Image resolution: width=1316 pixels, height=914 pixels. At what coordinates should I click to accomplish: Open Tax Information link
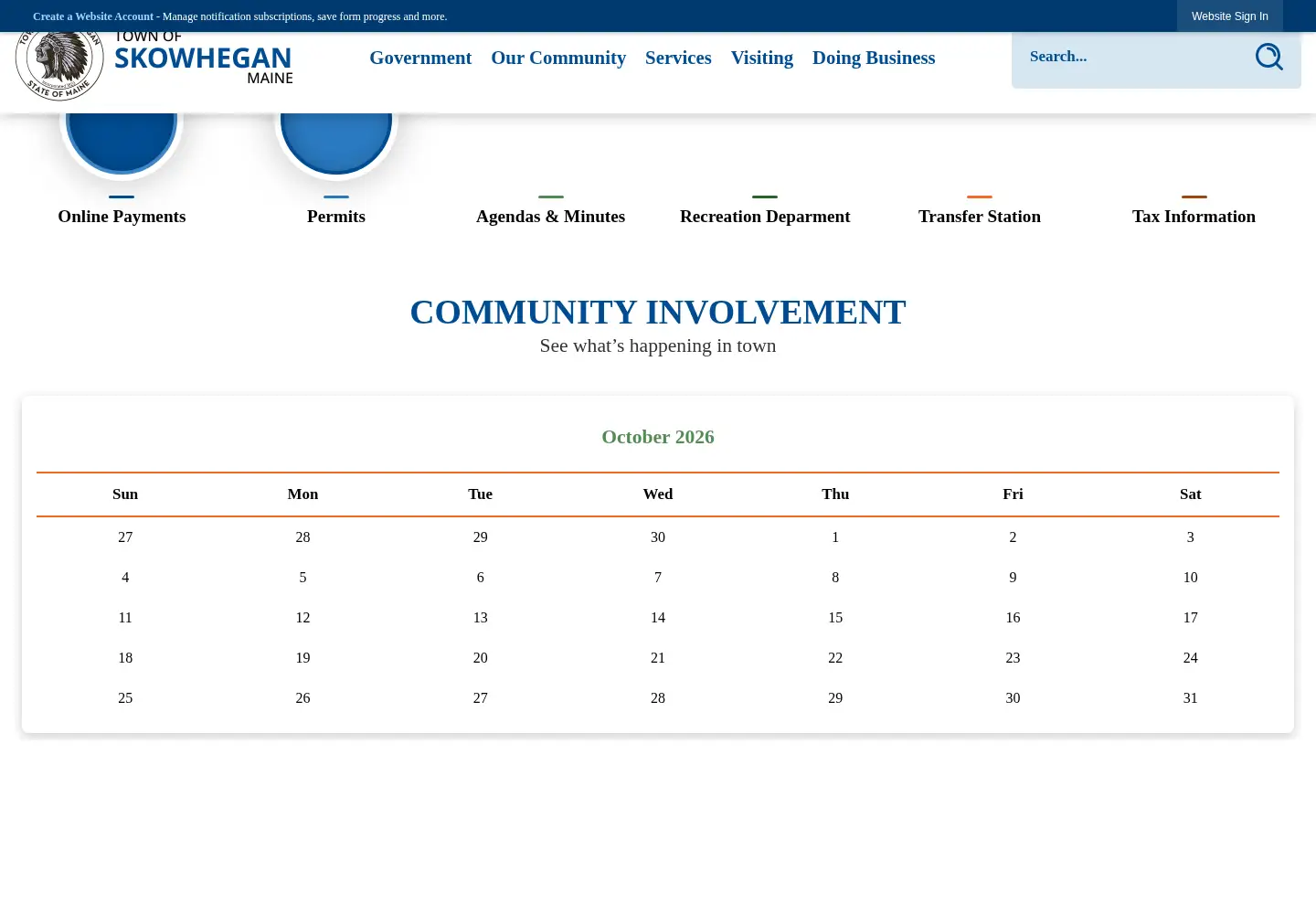(1194, 217)
